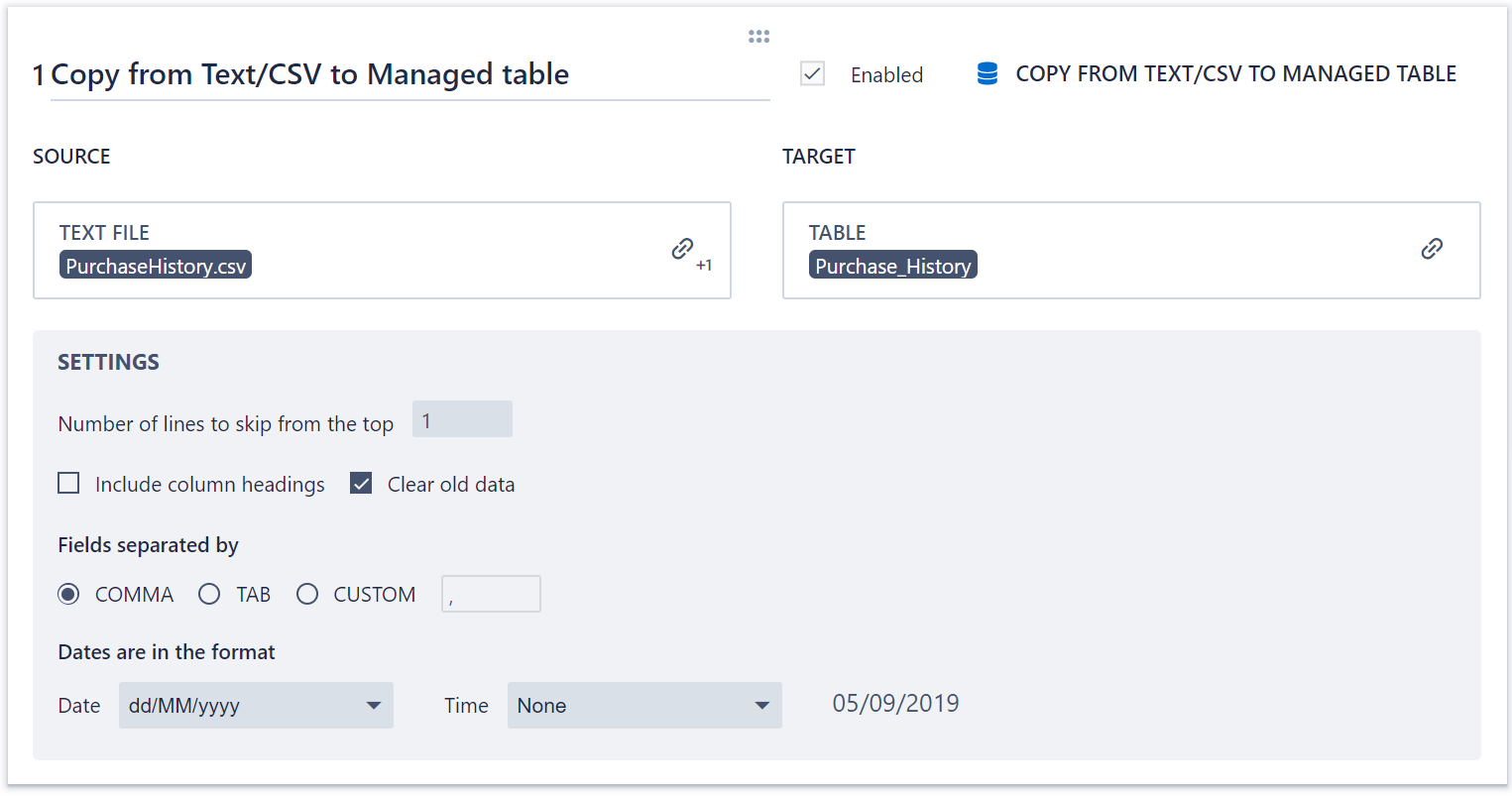
Task: Keep COMMA selected as field separator
Action: coord(68,594)
